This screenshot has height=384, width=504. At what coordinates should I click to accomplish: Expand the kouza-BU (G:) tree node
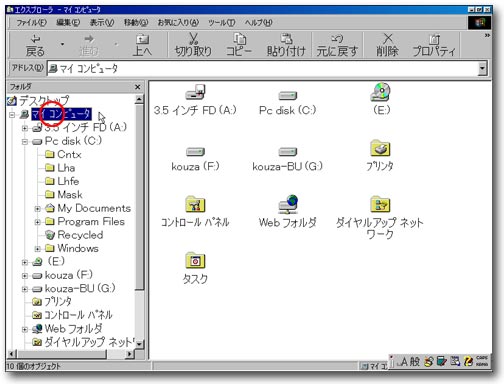tap(25, 289)
